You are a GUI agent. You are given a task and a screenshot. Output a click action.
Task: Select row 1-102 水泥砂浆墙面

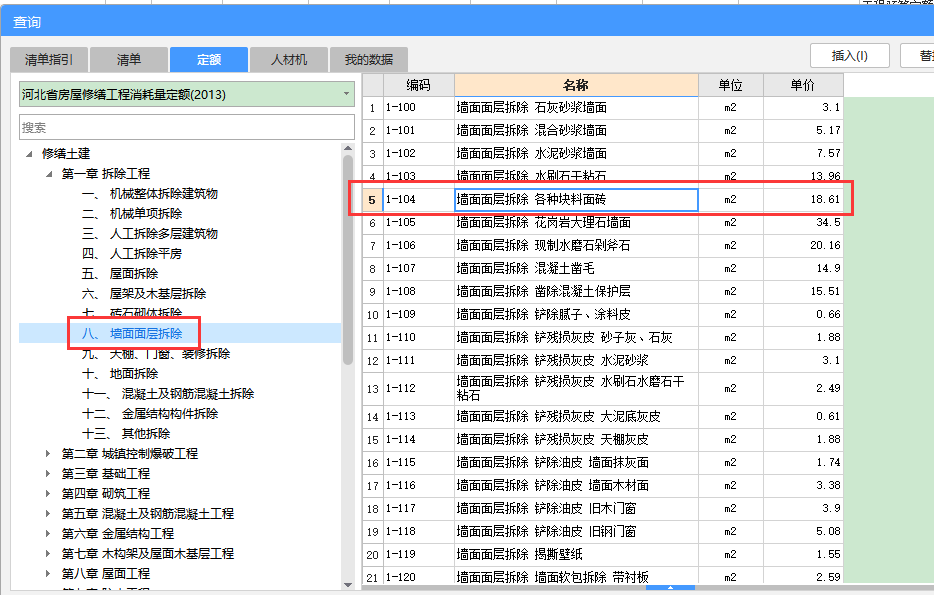pos(603,154)
